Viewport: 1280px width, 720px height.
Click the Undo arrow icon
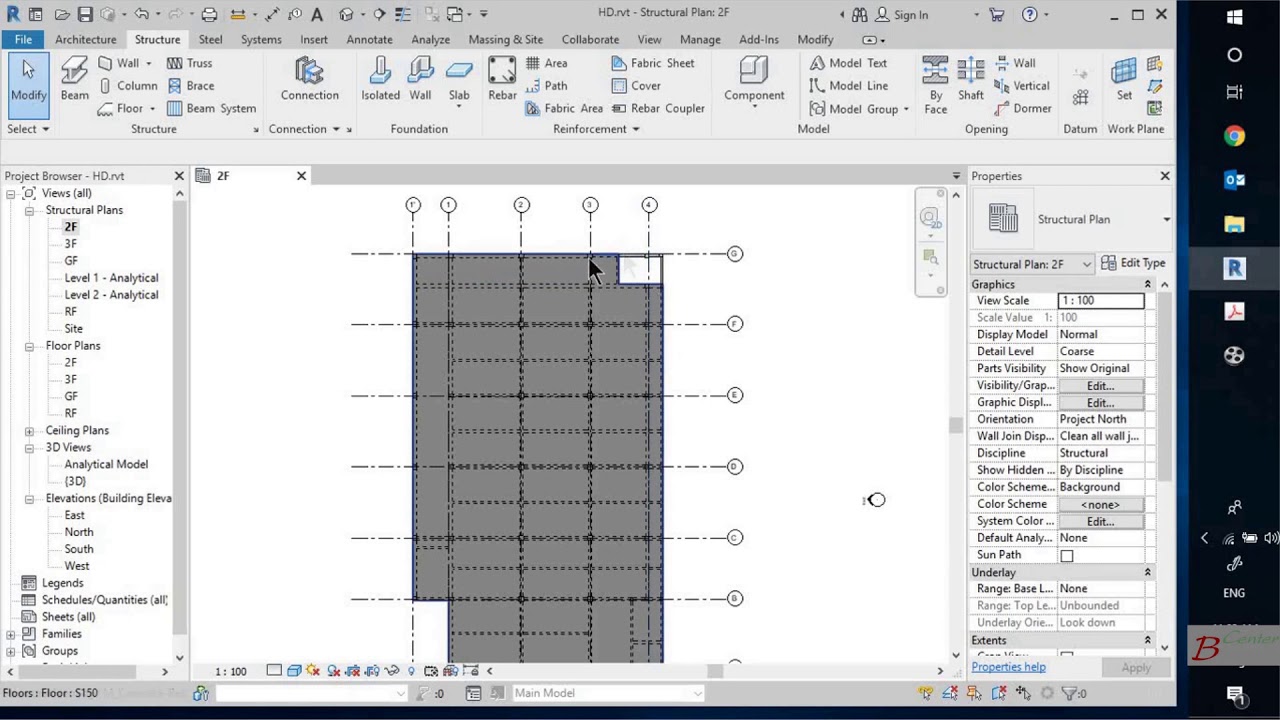[x=141, y=14]
